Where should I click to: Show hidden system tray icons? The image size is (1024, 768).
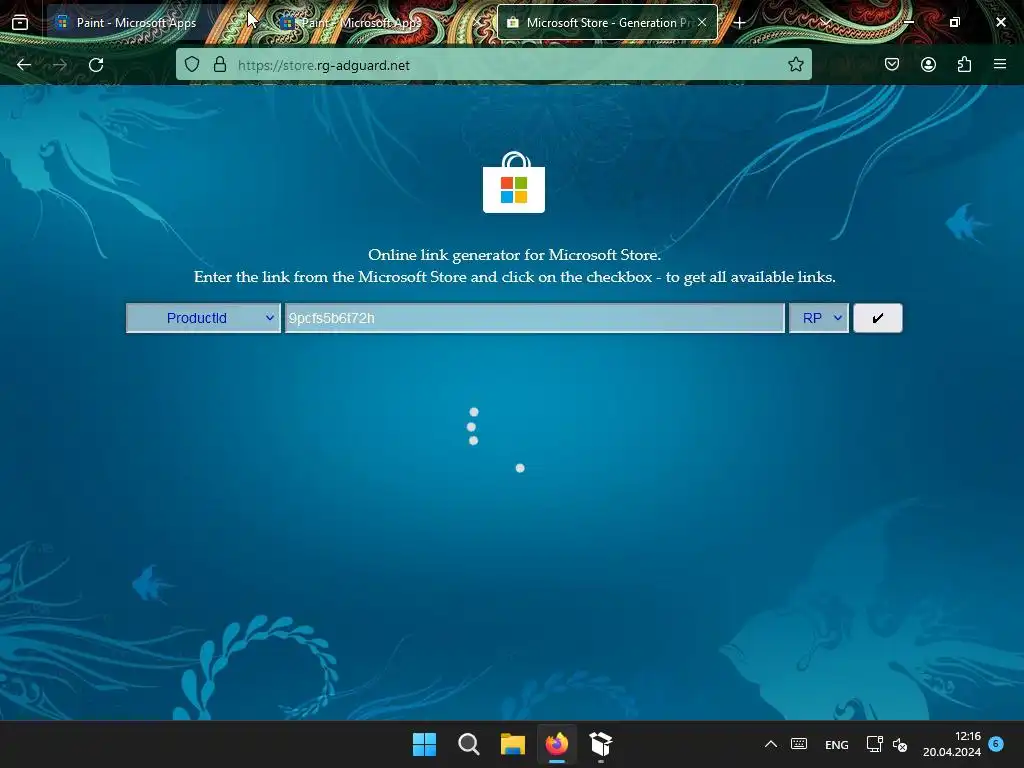[x=771, y=744]
